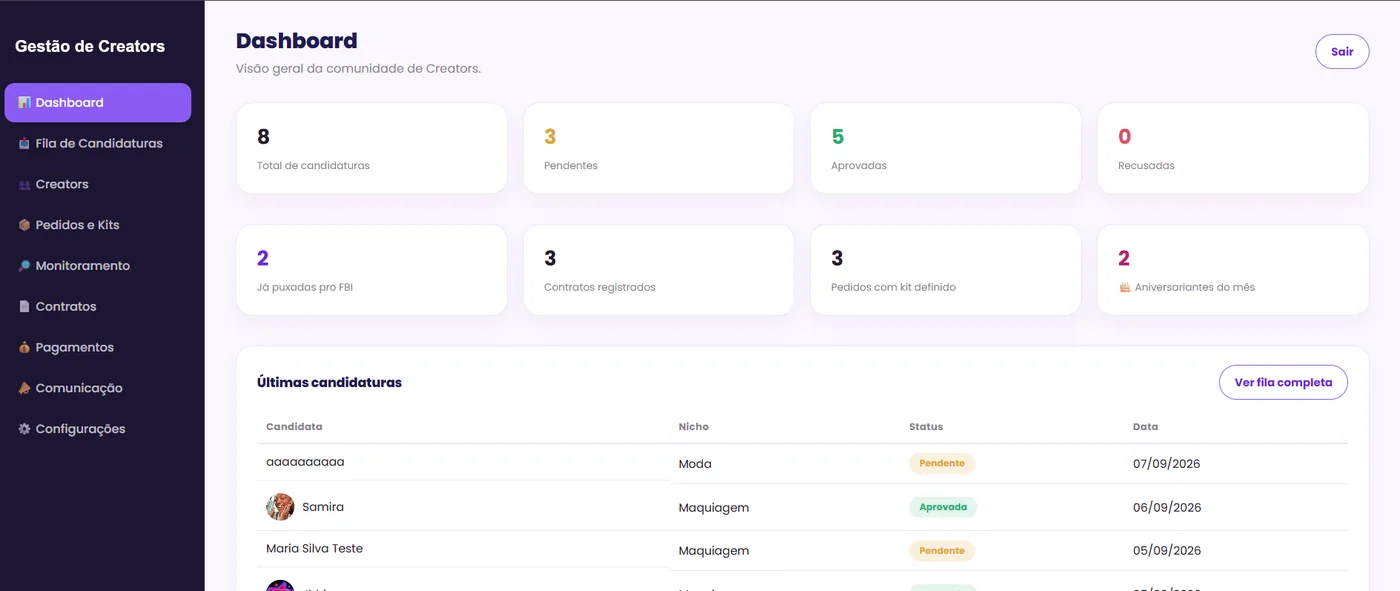Viewport: 1400px width, 591px height.
Task: Select the Contratos registrados card
Action: point(659,270)
